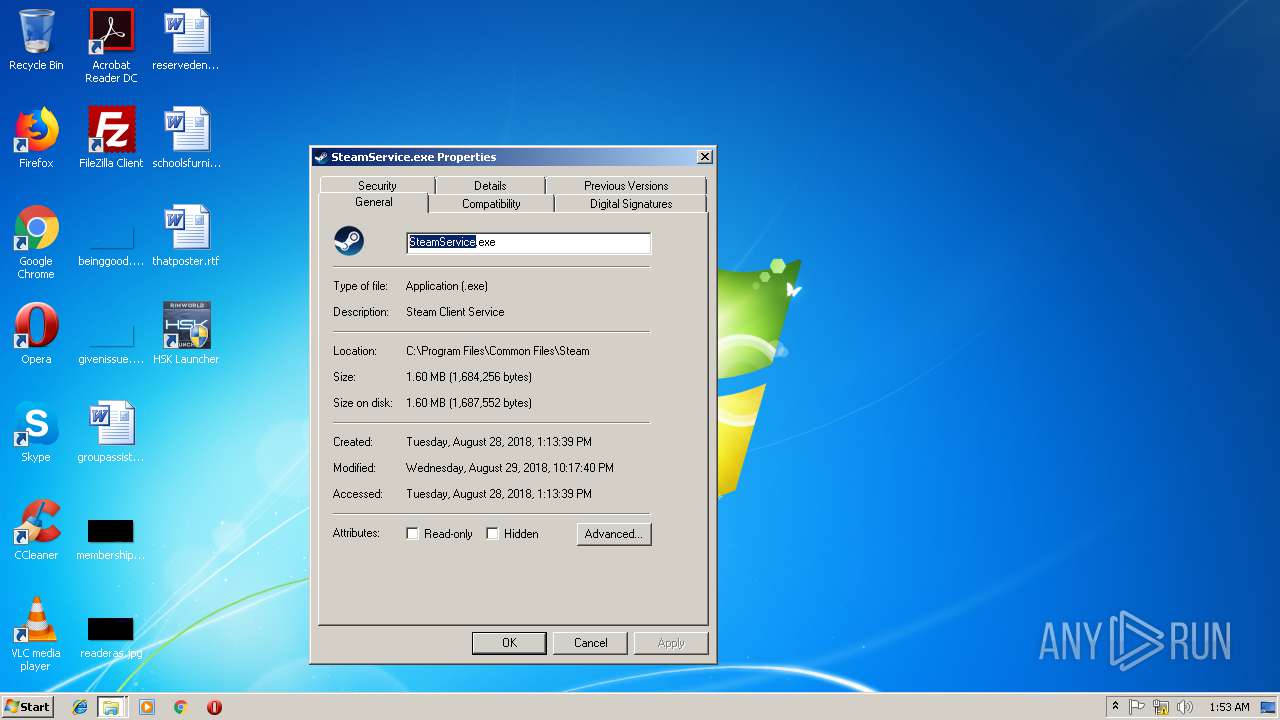Open Skype desktop shortcut
The height and width of the screenshot is (720, 1280).
36,432
